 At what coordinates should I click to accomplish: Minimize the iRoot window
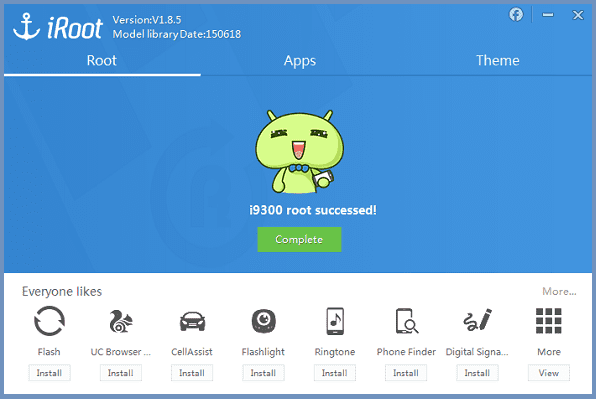(548, 15)
